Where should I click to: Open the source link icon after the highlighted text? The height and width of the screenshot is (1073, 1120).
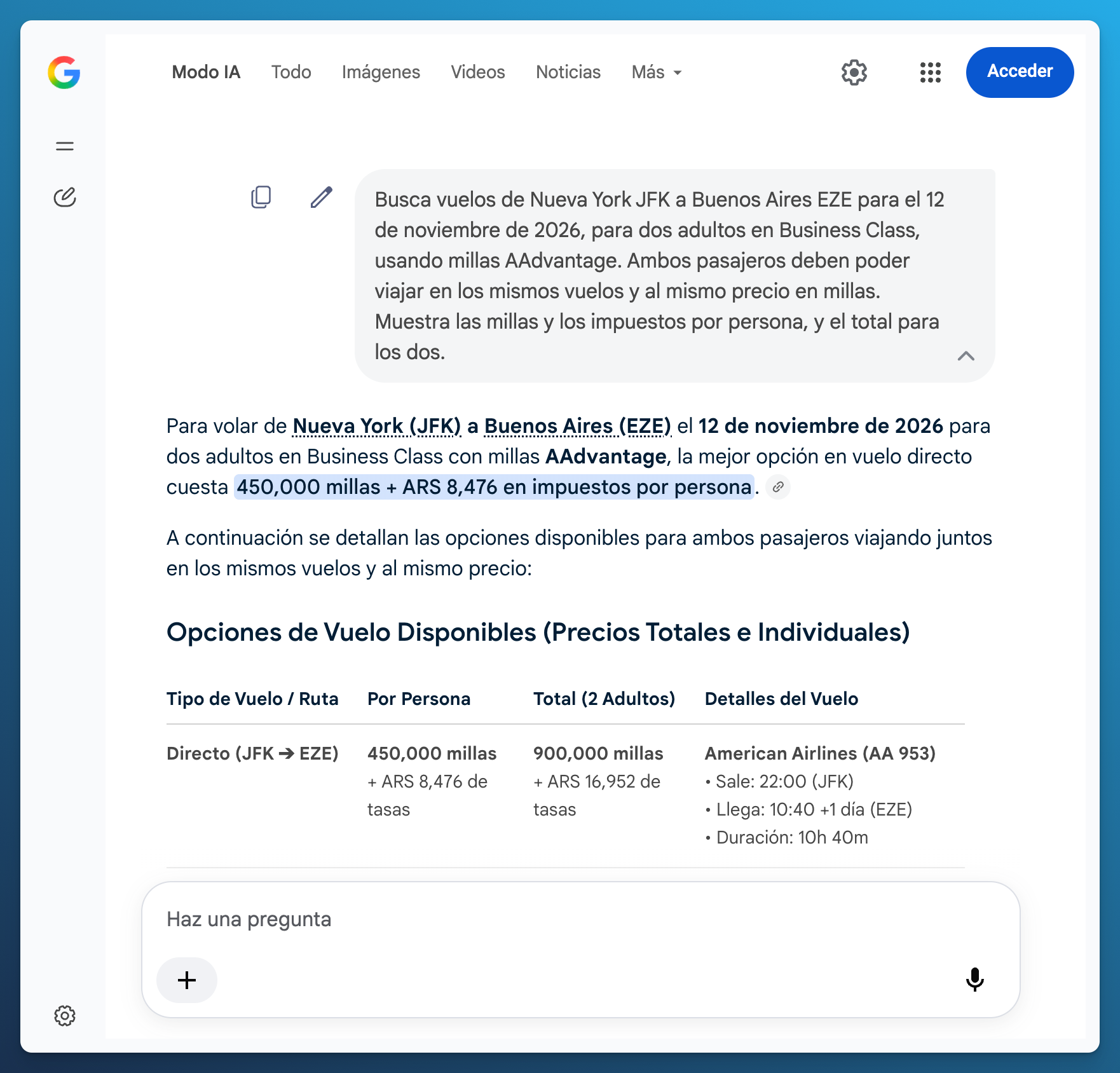778,487
